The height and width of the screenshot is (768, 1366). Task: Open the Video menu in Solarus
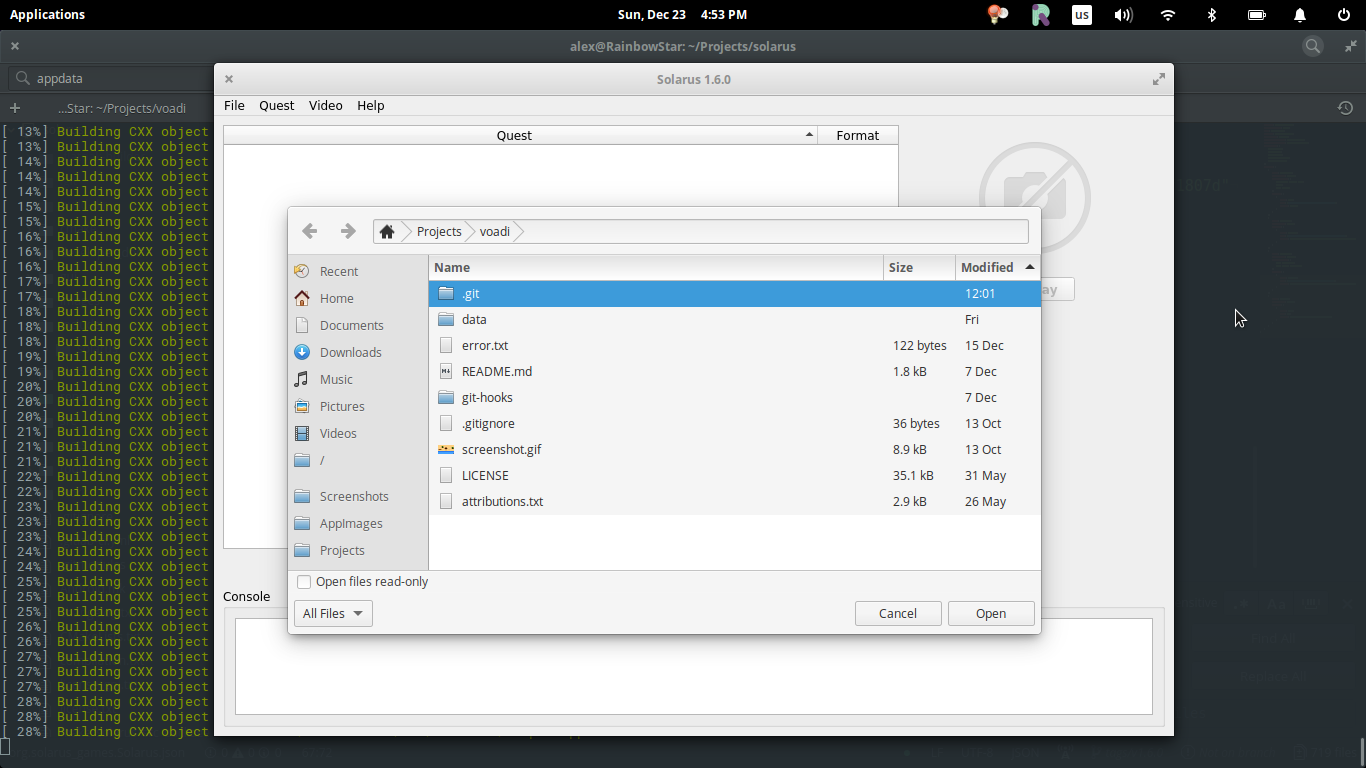tap(326, 105)
